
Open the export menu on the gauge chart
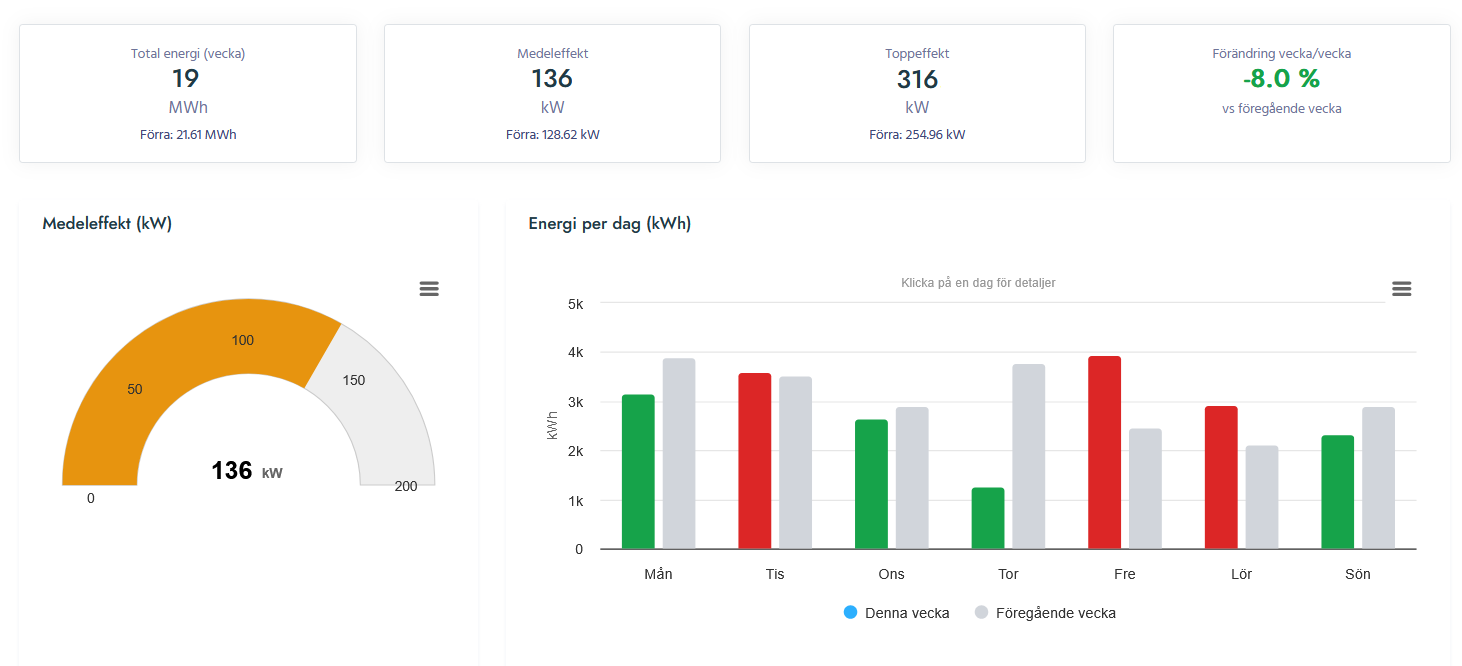coord(429,288)
